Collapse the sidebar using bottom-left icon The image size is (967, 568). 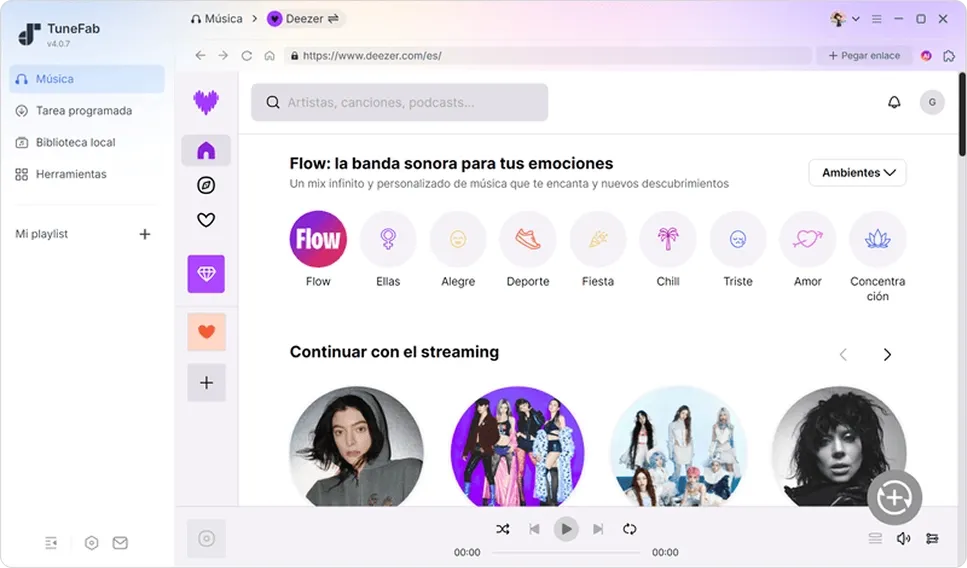coord(51,543)
